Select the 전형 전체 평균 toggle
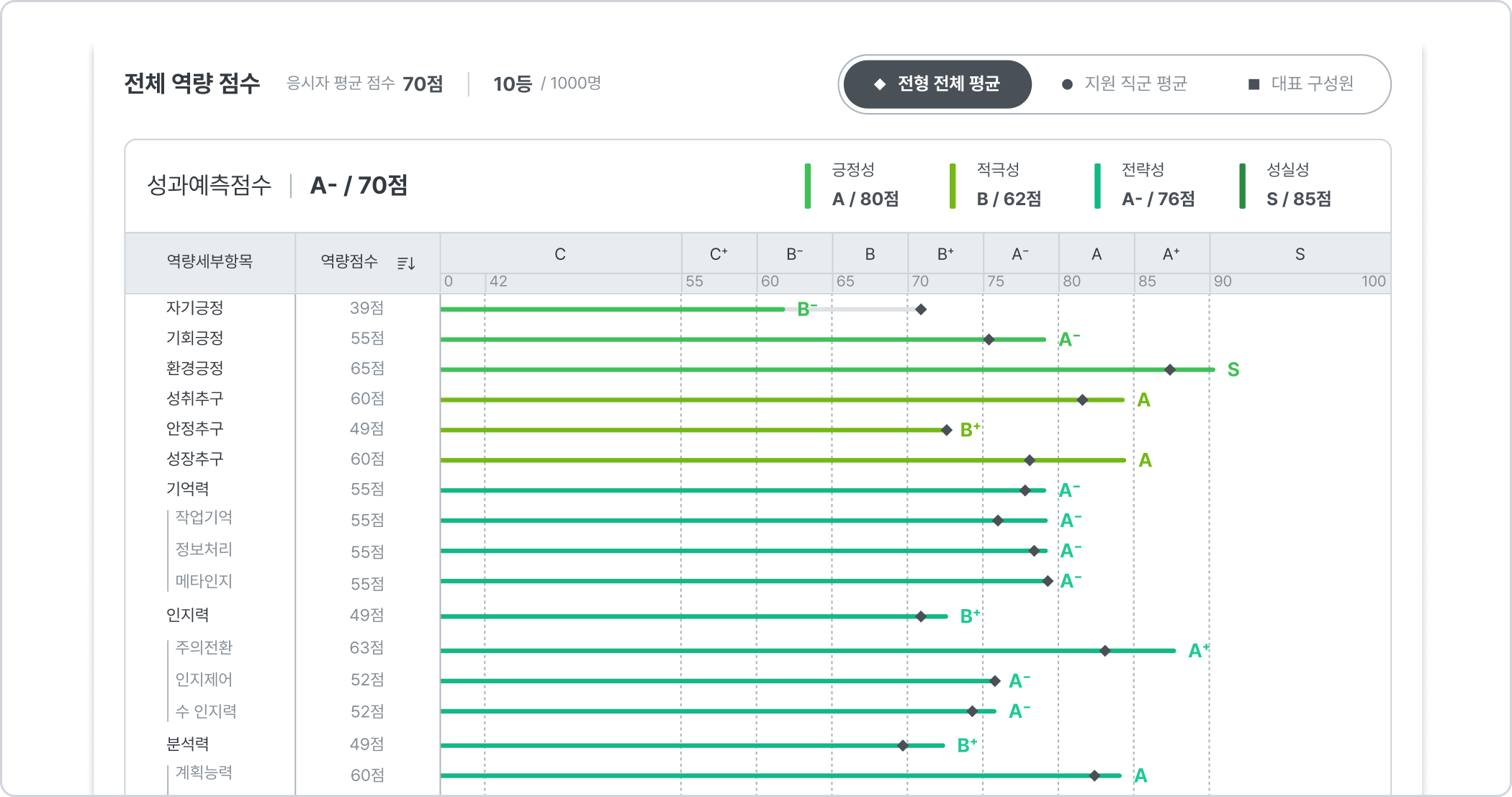1512x797 pixels. 937,84
